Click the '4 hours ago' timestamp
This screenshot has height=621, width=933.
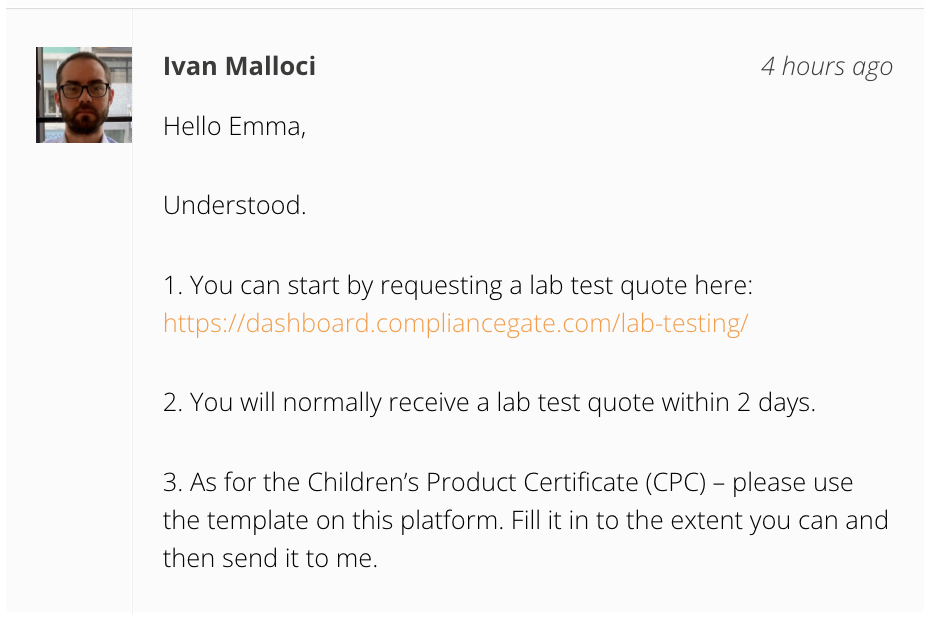(x=827, y=67)
